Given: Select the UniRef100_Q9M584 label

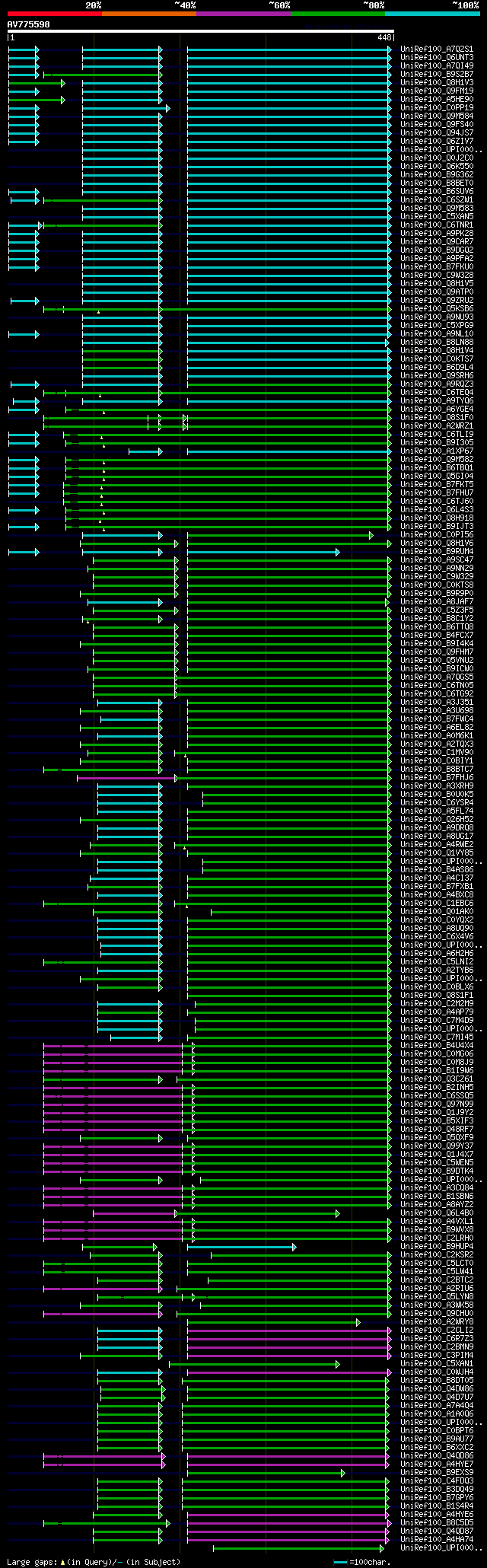Looking at the screenshot, I should click(437, 116).
